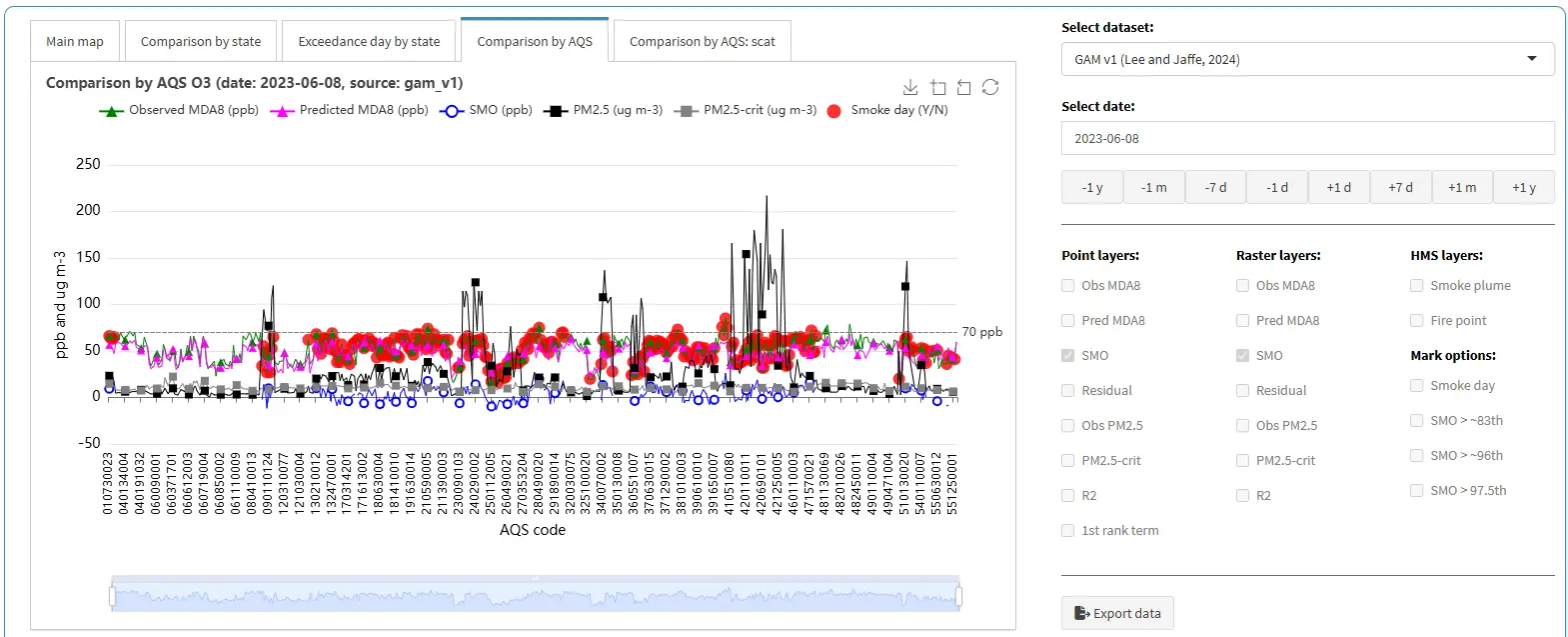This screenshot has width=1568, height=637.
Task: Activate the chart area zoom tool
Action: 937,88
